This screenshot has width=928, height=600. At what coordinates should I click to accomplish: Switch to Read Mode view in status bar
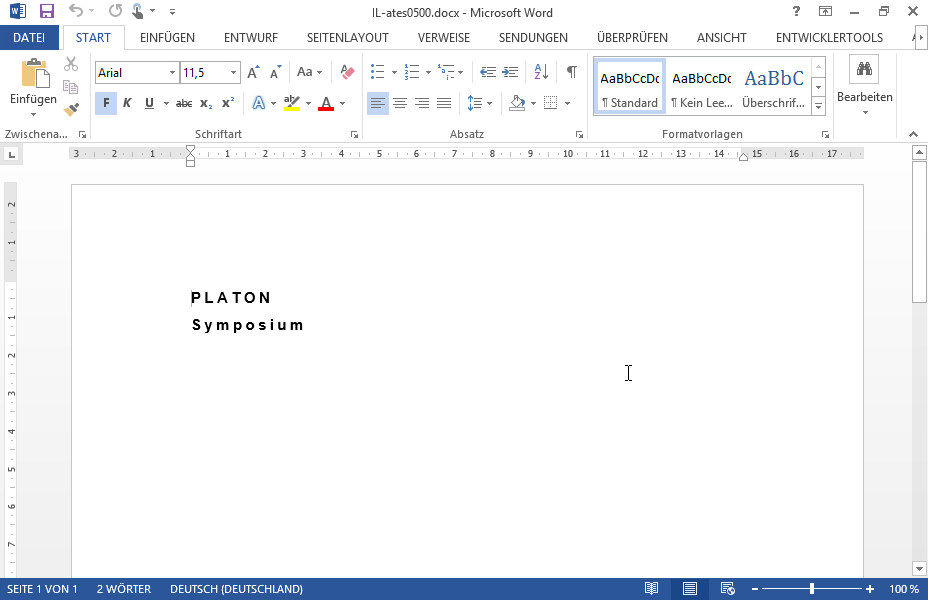652,589
